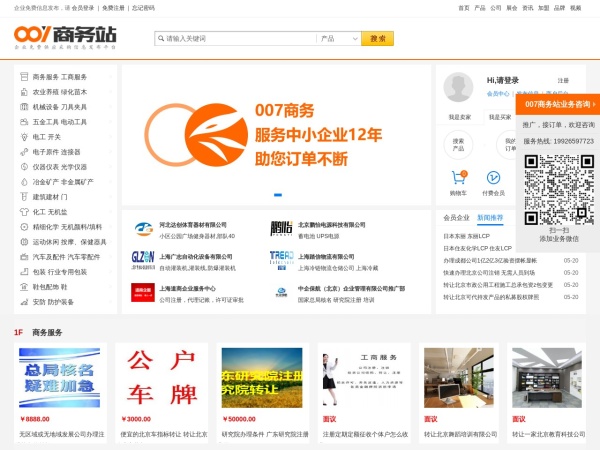Open the 产品 search type dropdown

338,39
